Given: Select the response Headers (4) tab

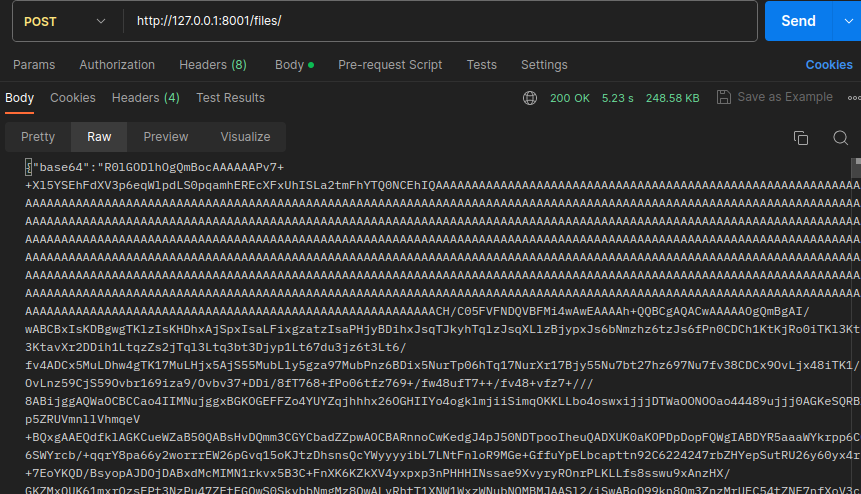Looking at the screenshot, I should coord(146,98).
